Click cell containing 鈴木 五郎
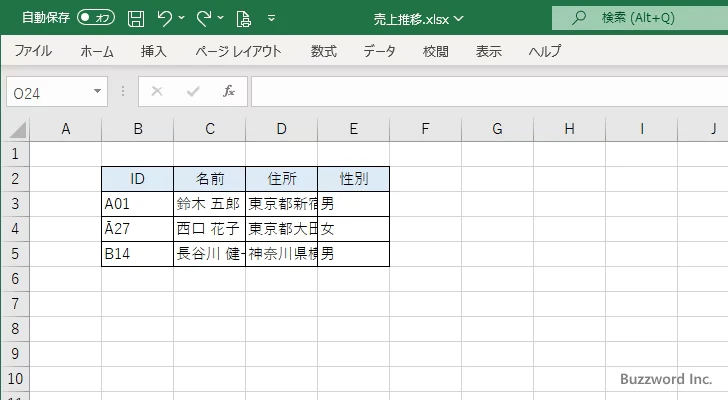 pos(209,204)
